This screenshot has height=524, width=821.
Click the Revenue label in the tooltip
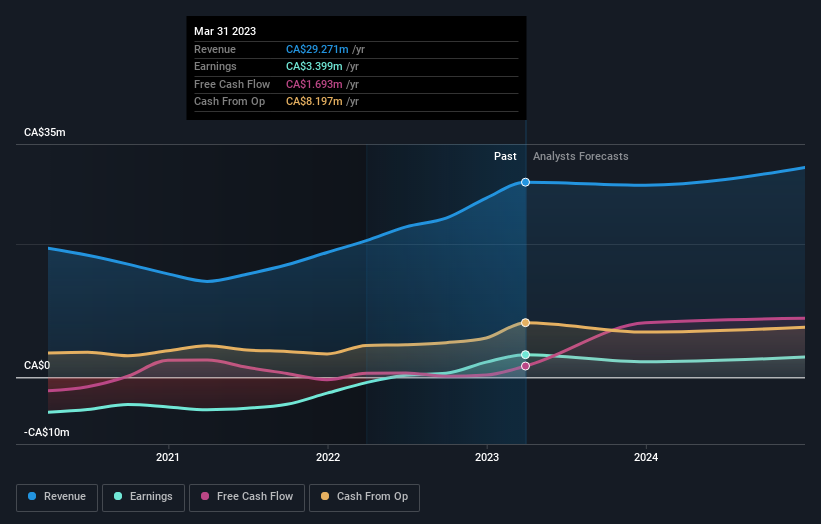tap(215, 49)
